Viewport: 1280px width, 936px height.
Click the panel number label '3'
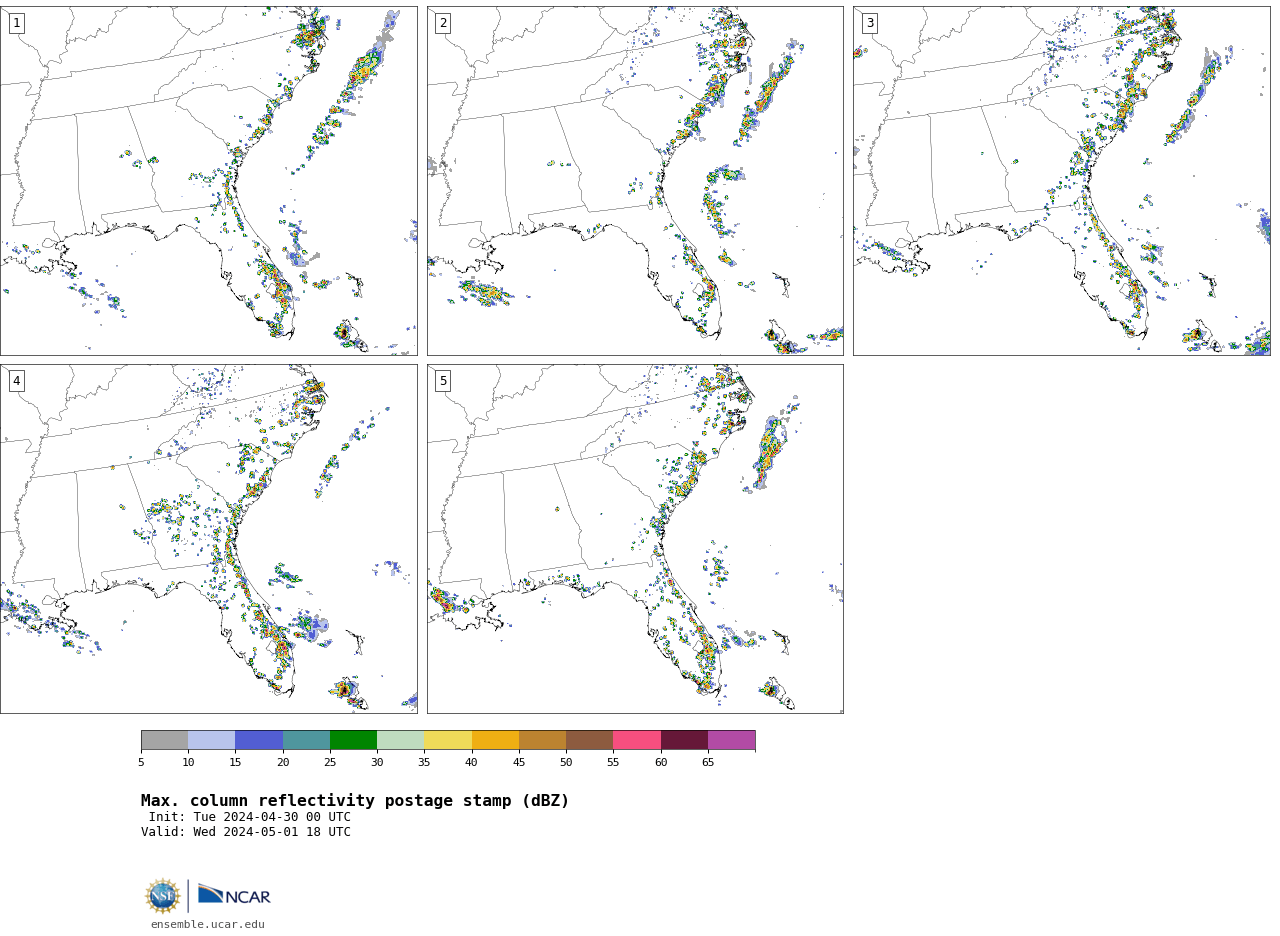870,23
